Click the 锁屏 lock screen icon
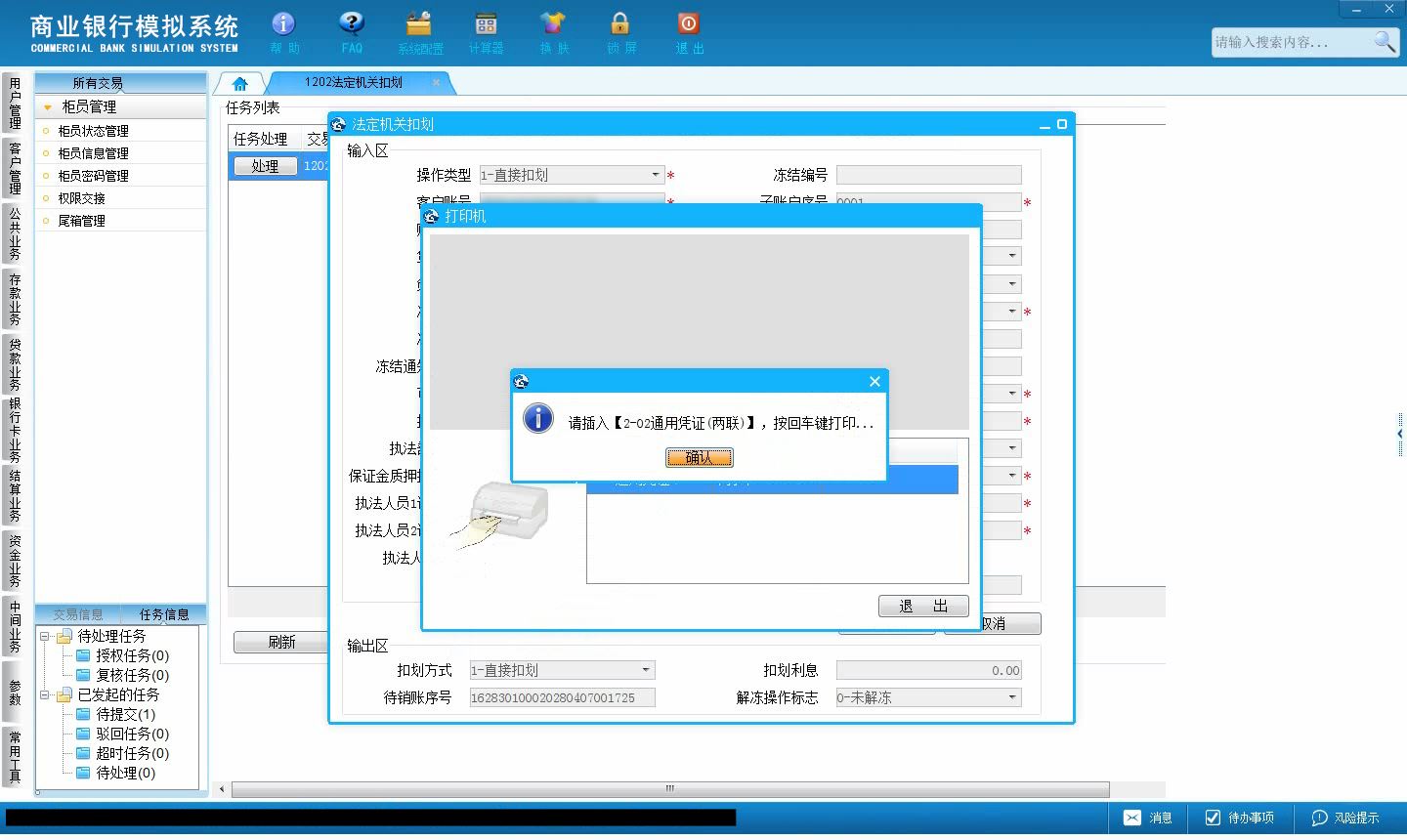 click(x=620, y=32)
